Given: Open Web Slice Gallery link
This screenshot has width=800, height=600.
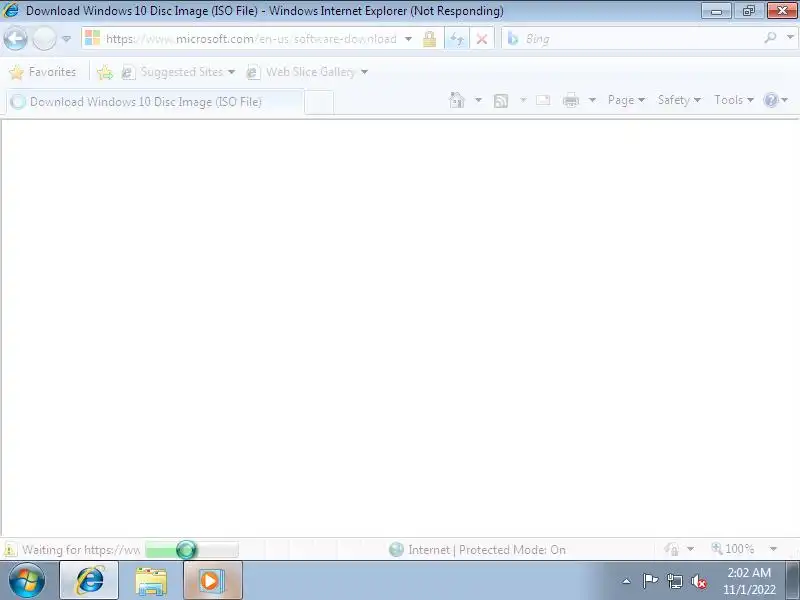Looking at the screenshot, I should (301, 72).
